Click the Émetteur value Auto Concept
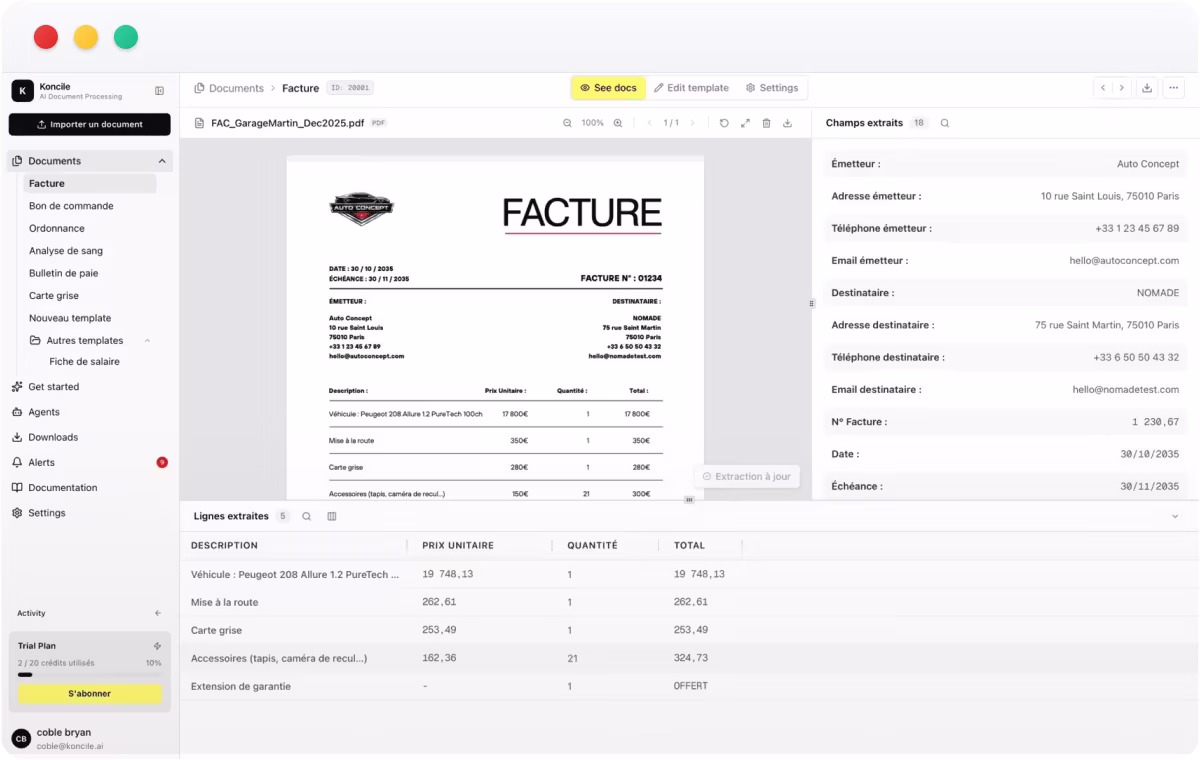Image resolution: width=1200 pixels, height=760 pixels. point(1148,164)
